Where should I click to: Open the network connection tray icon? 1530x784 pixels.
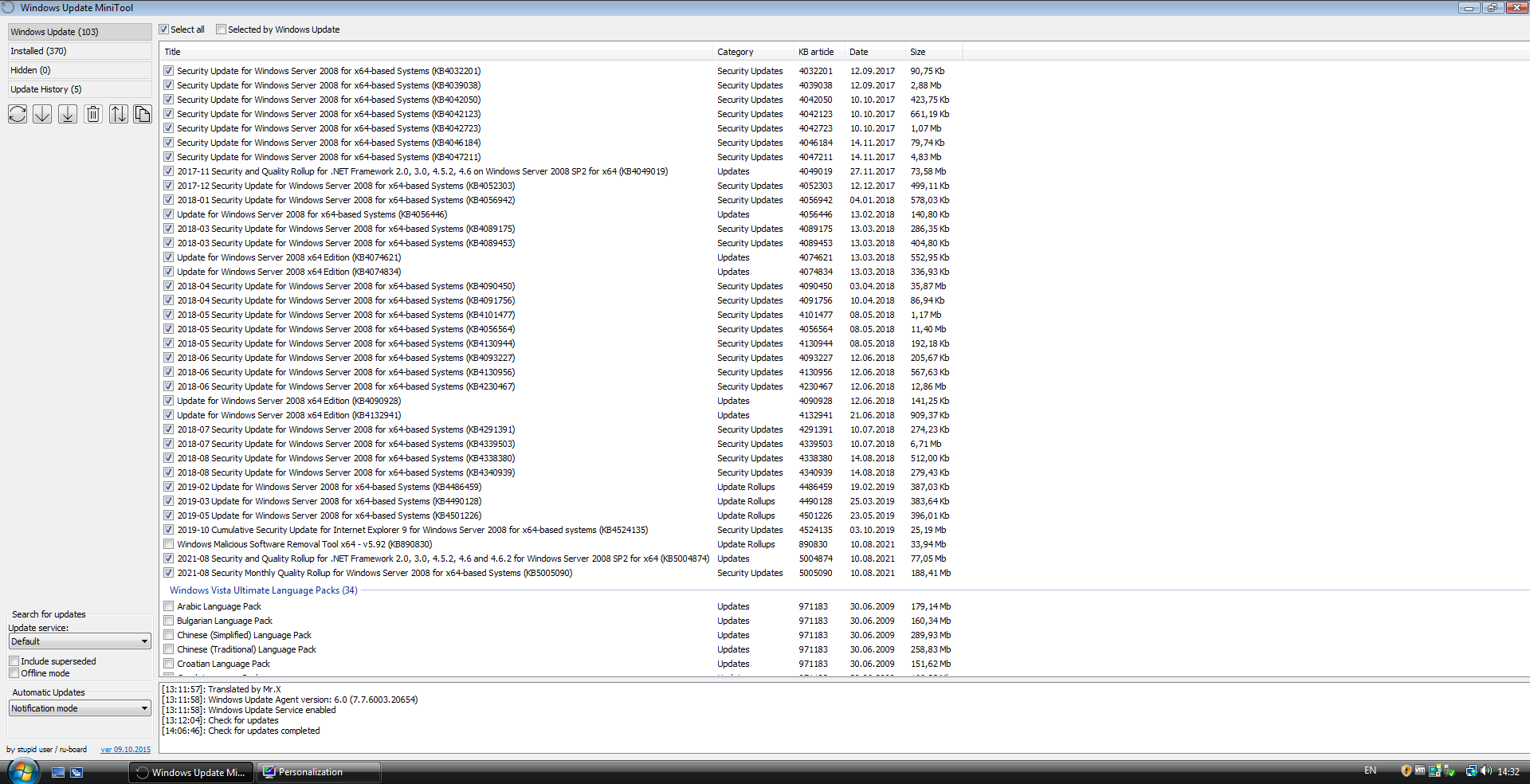(1472, 770)
